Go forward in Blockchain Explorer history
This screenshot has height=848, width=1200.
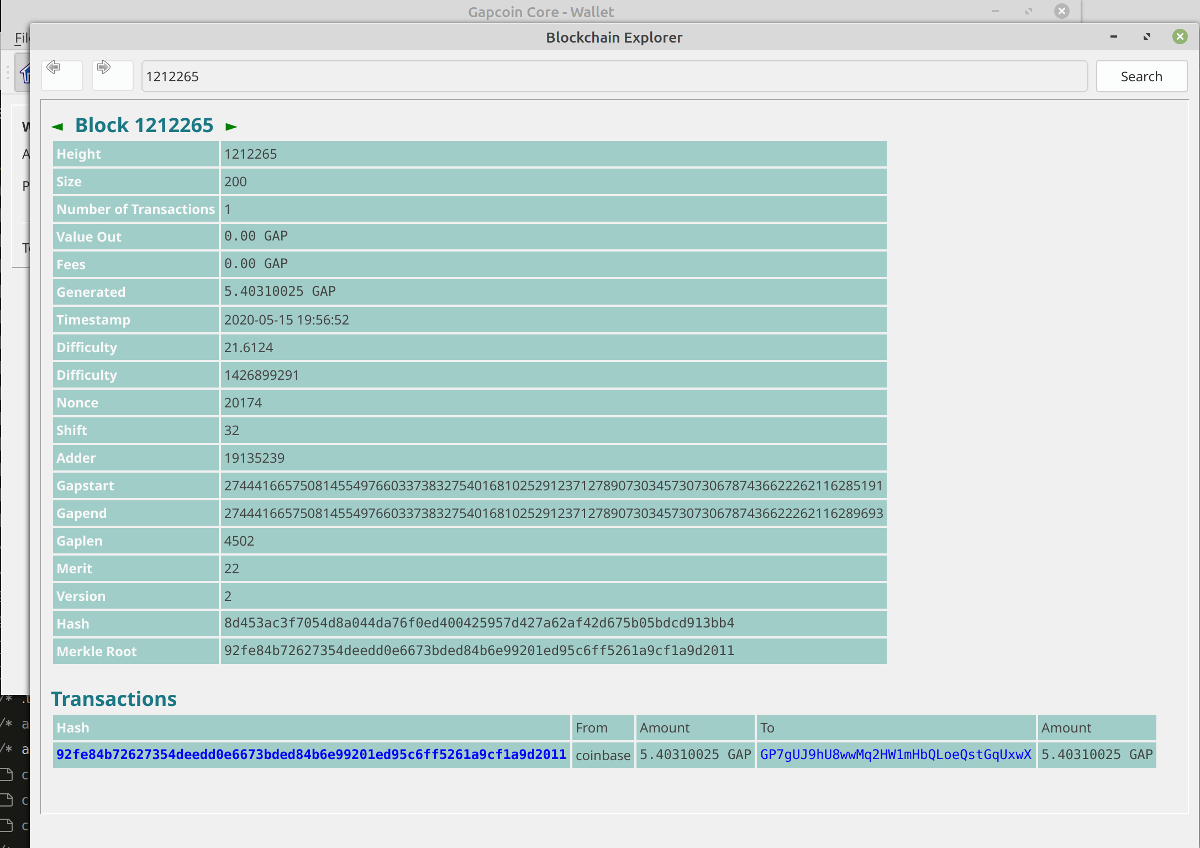click(x=112, y=76)
